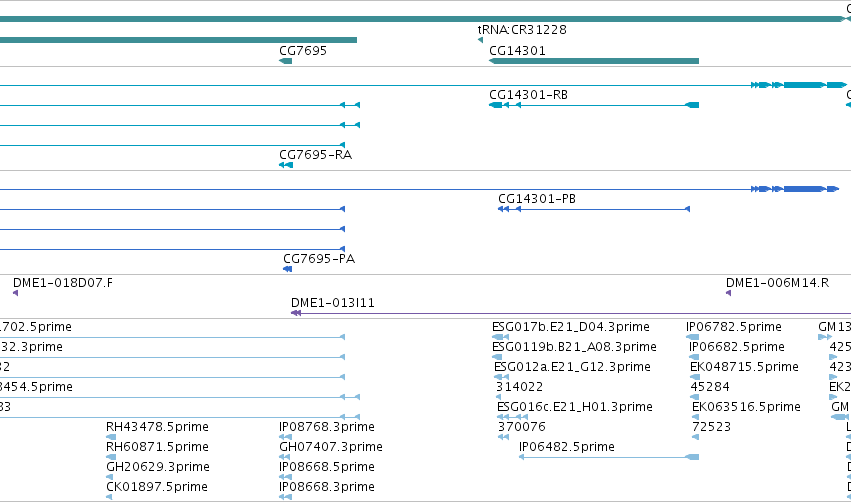
Task: Click the CK01897.5prime EST glyph
Action: [x=109, y=497]
